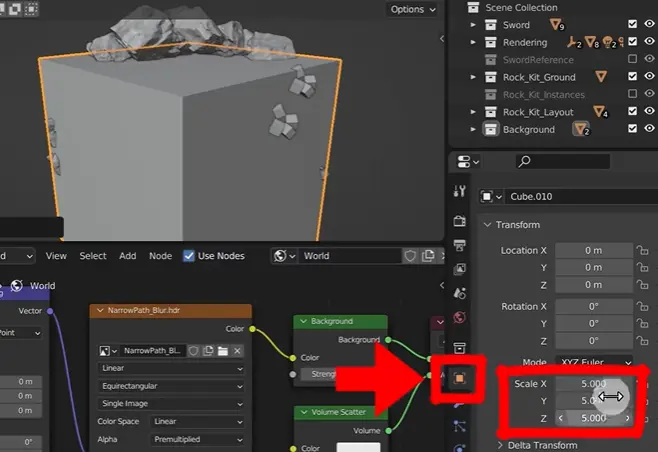Viewport: 658px width, 452px height.
Task: Create new copy of NarrowPath image
Action: tap(208, 351)
